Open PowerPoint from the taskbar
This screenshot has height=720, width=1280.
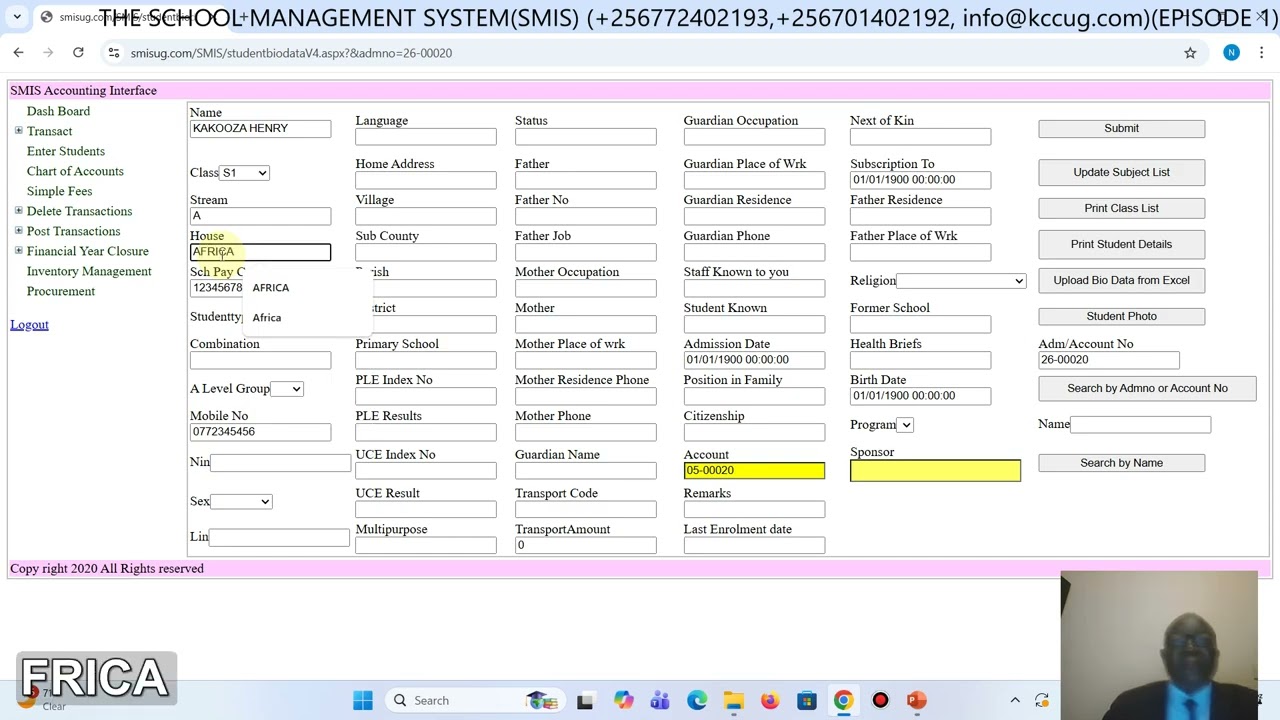(917, 700)
